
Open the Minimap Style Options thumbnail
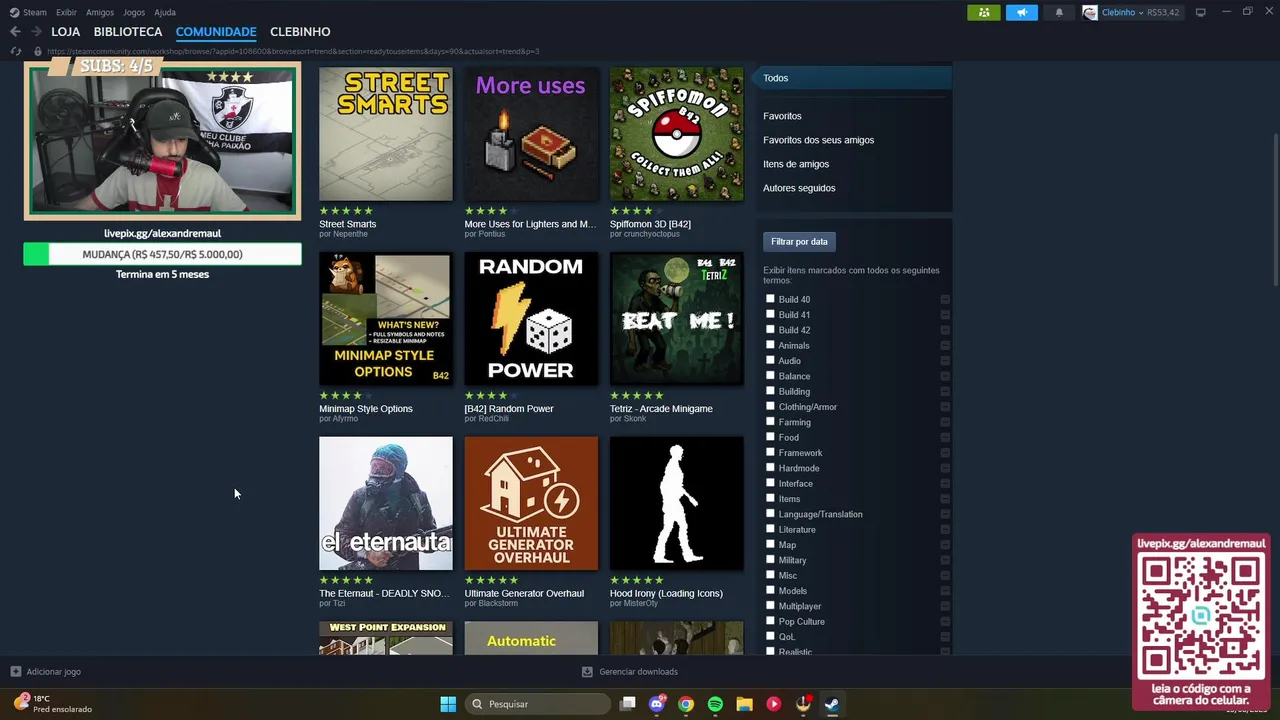tap(386, 318)
